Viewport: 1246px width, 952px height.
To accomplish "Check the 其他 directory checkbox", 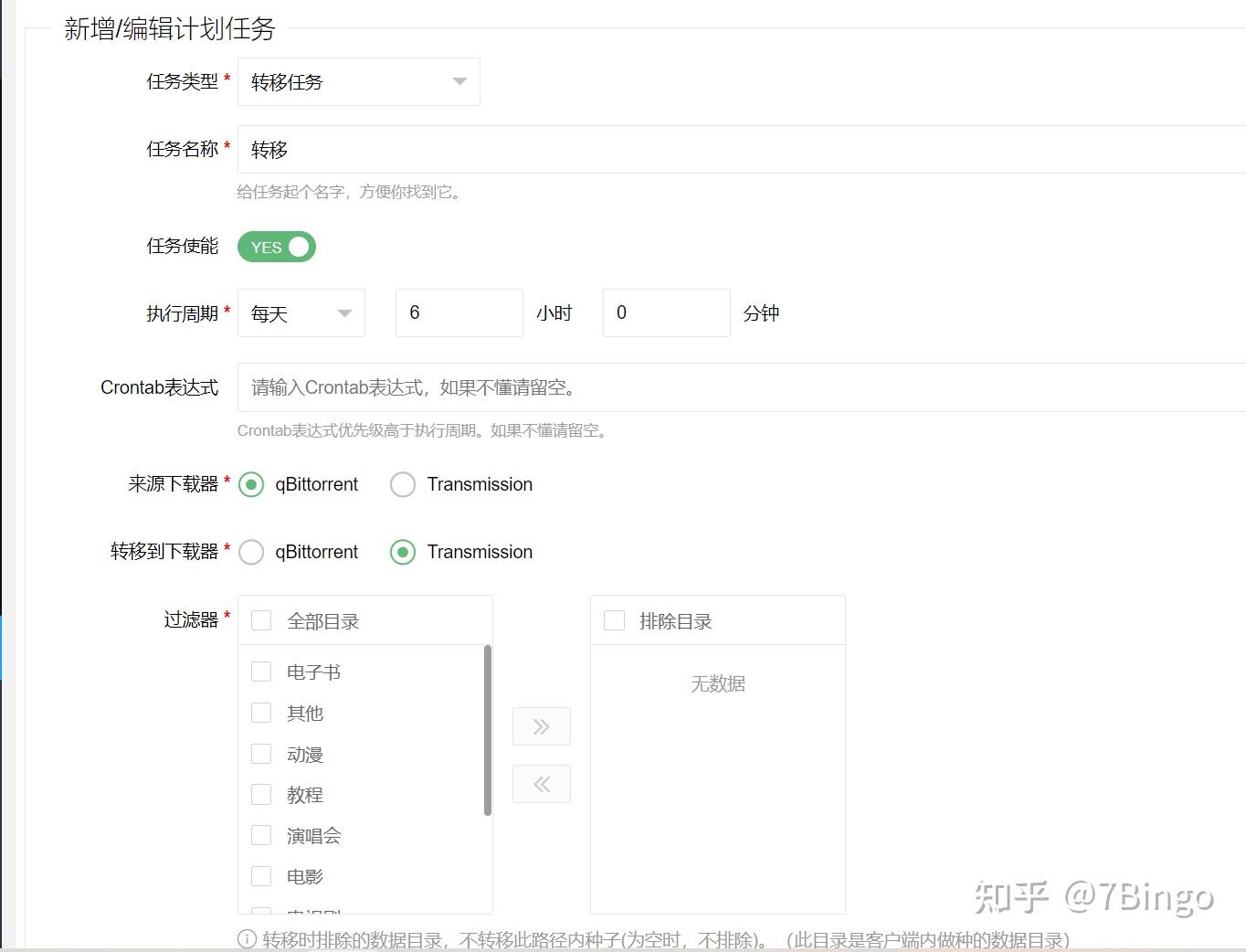I will click(x=260, y=713).
